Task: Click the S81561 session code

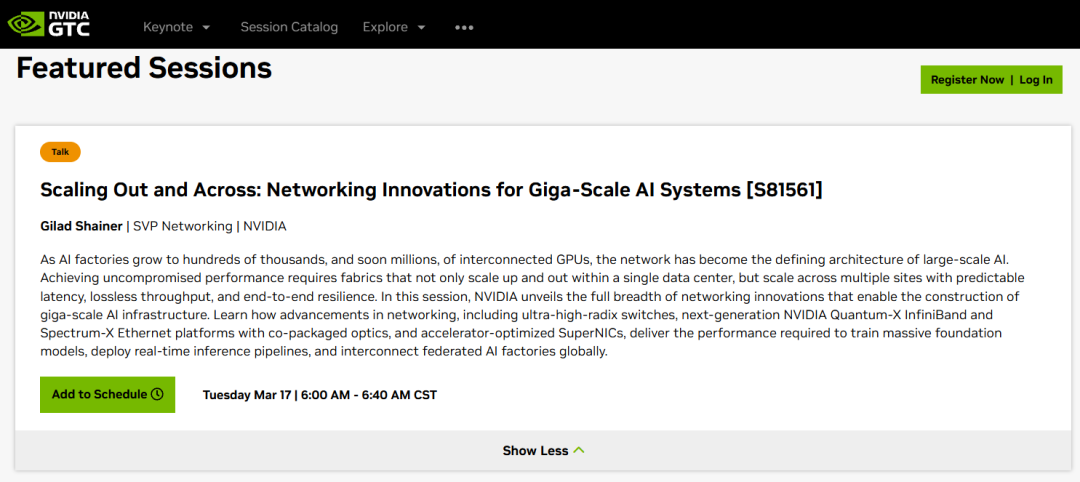Action: click(x=784, y=190)
